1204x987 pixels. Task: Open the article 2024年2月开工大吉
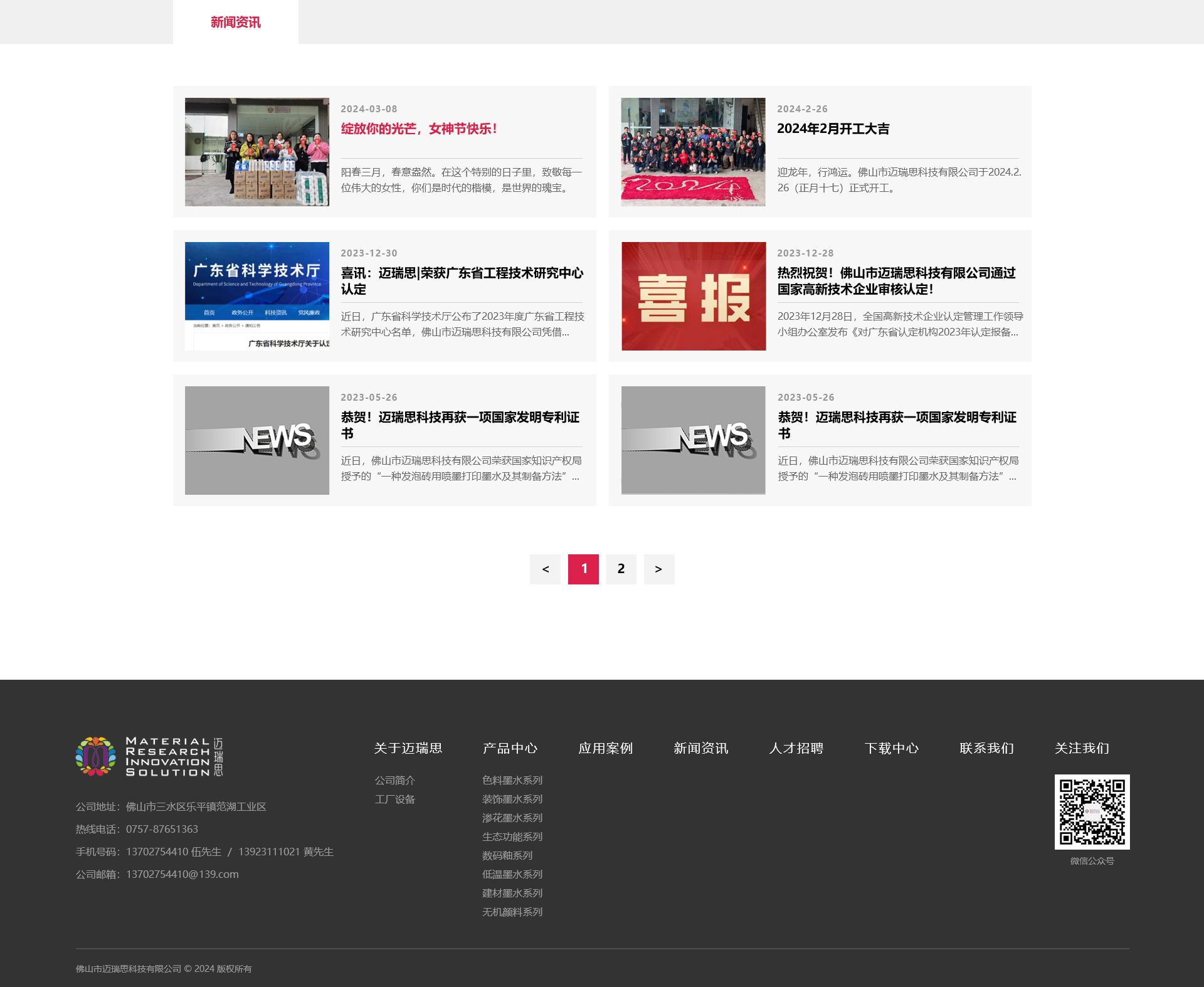pyautogui.click(x=833, y=129)
